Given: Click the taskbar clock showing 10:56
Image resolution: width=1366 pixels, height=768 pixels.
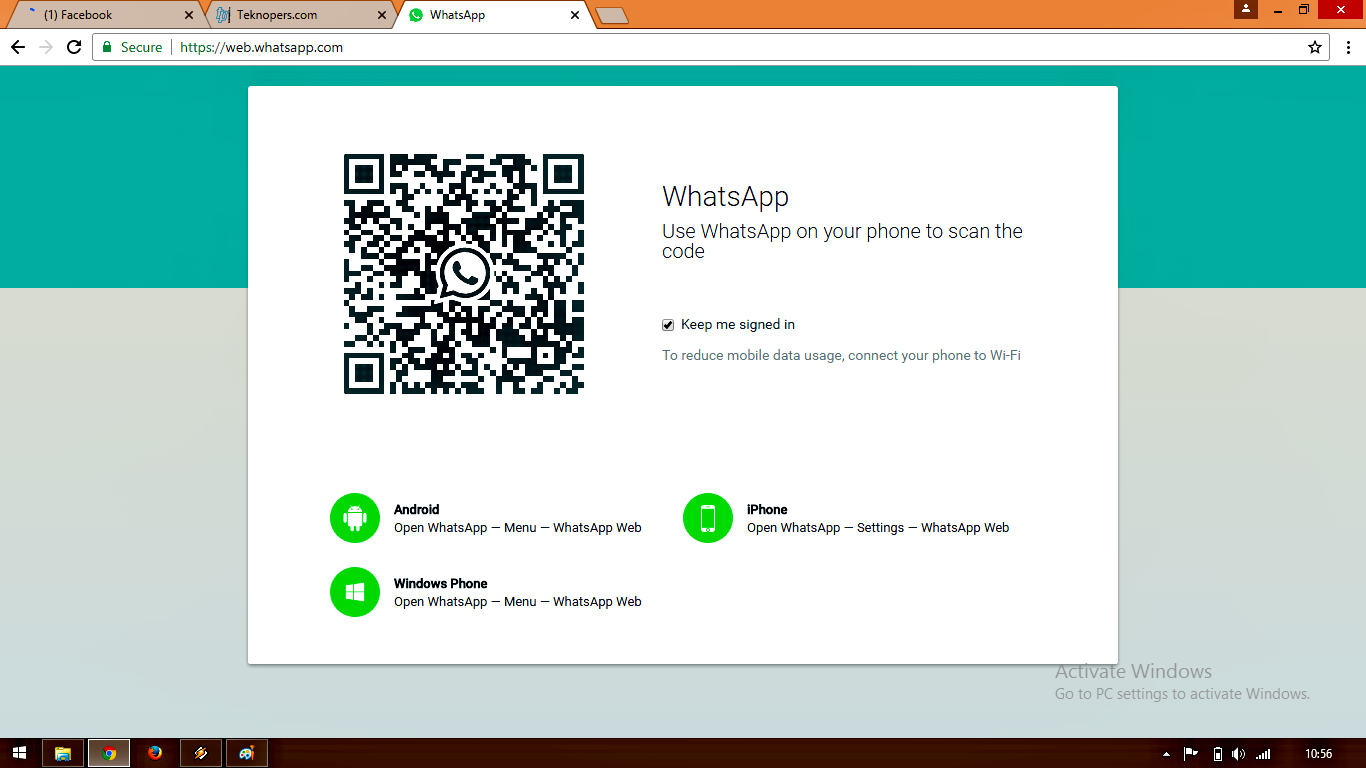Looking at the screenshot, I should (1319, 754).
